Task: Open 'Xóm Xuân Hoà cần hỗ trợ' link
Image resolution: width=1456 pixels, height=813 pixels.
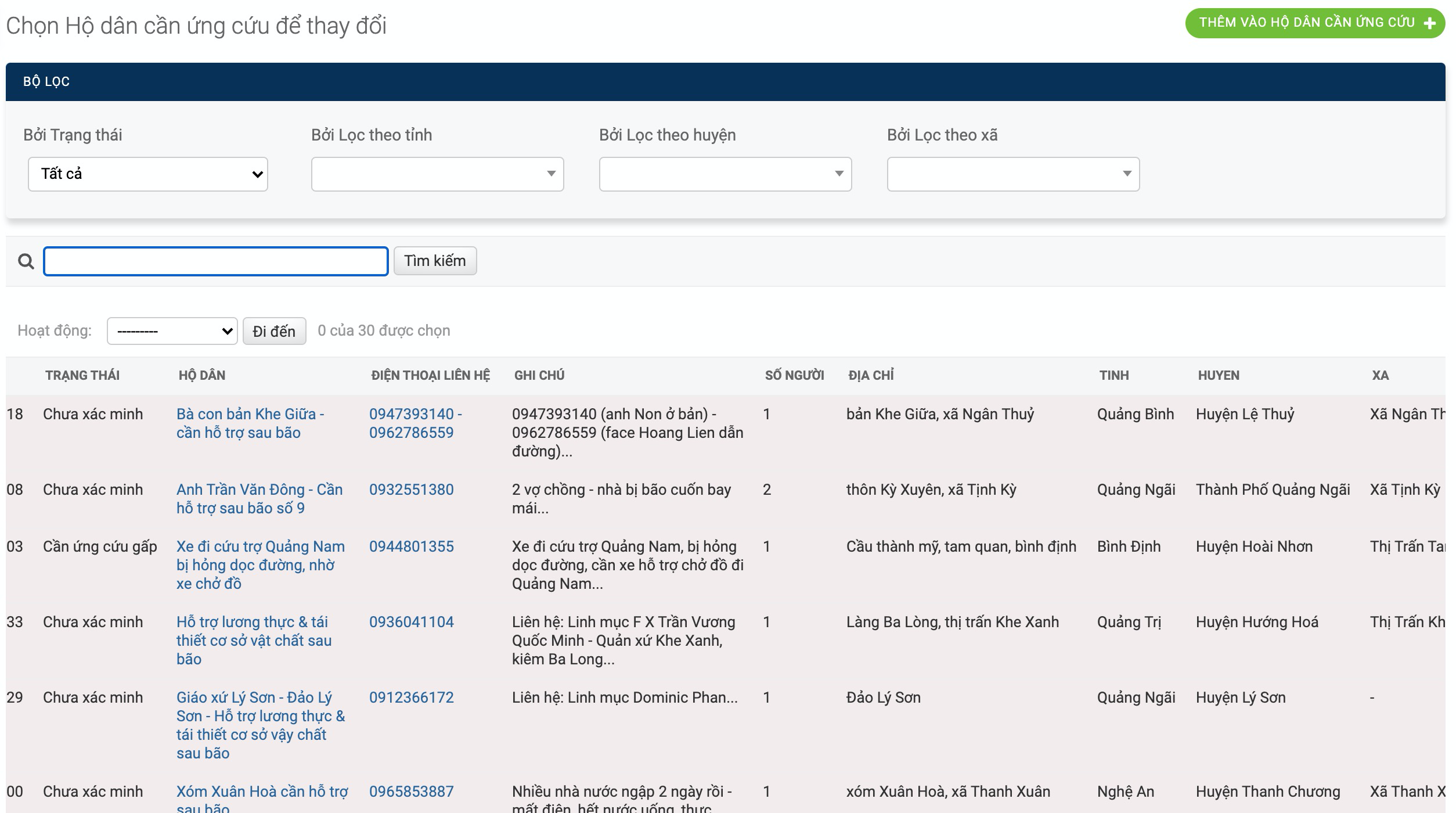Action: [262, 799]
